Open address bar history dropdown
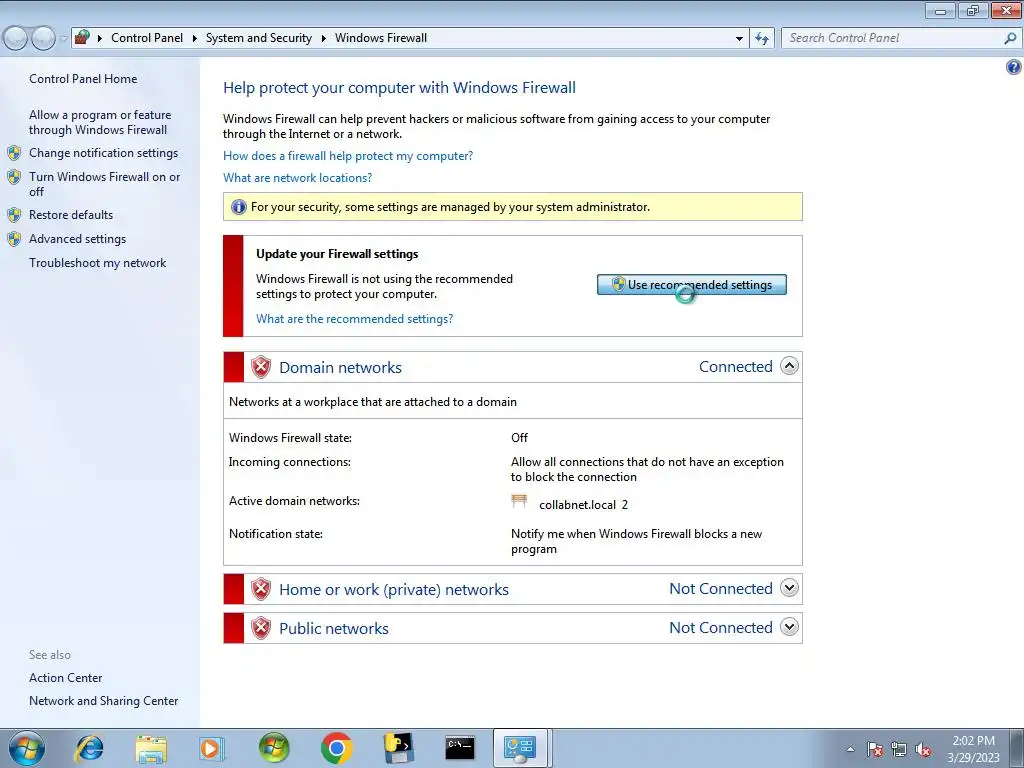Screen dimensions: 1024x768 pyautogui.click(x=739, y=39)
